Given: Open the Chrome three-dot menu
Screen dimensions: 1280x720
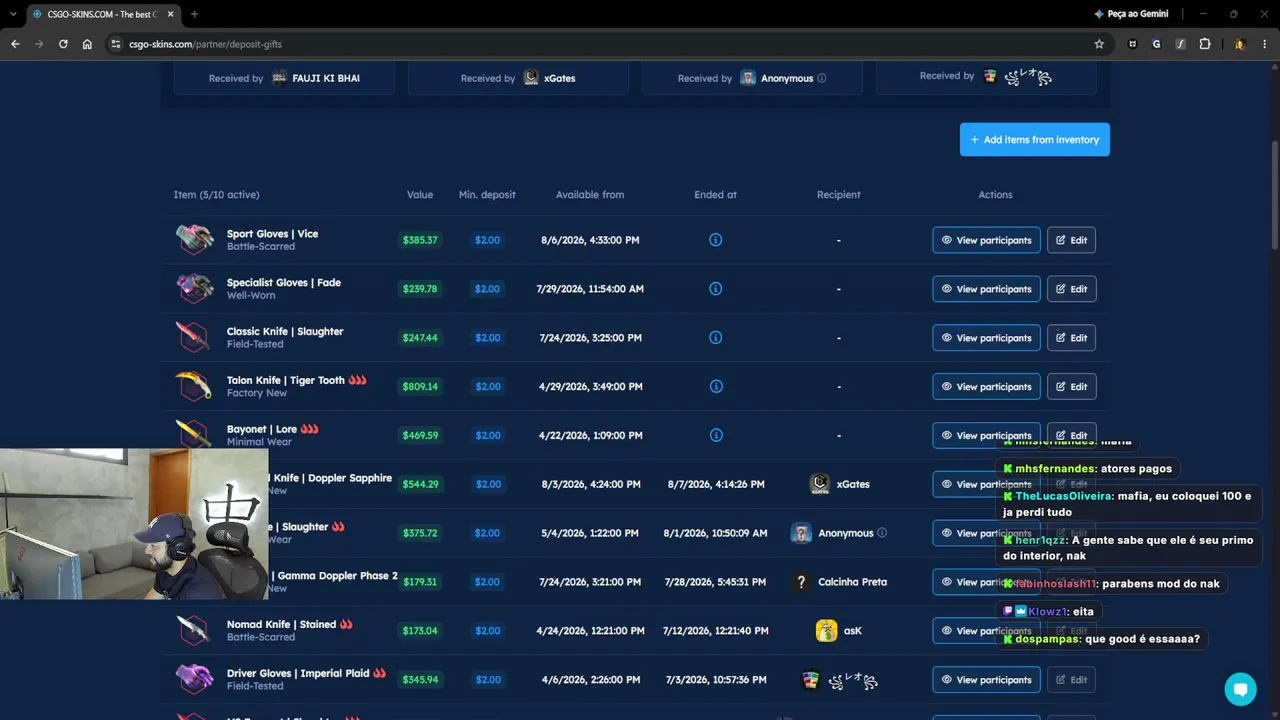Looking at the screenshot, I should click(1265, 44).
